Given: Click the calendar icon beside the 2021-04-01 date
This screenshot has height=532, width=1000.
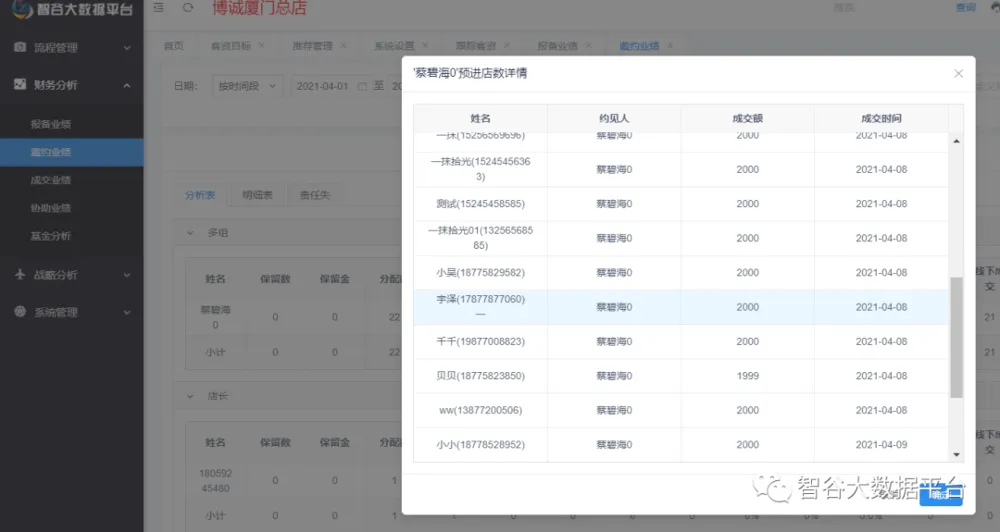Looking at the screenshot, I should 362,86.
